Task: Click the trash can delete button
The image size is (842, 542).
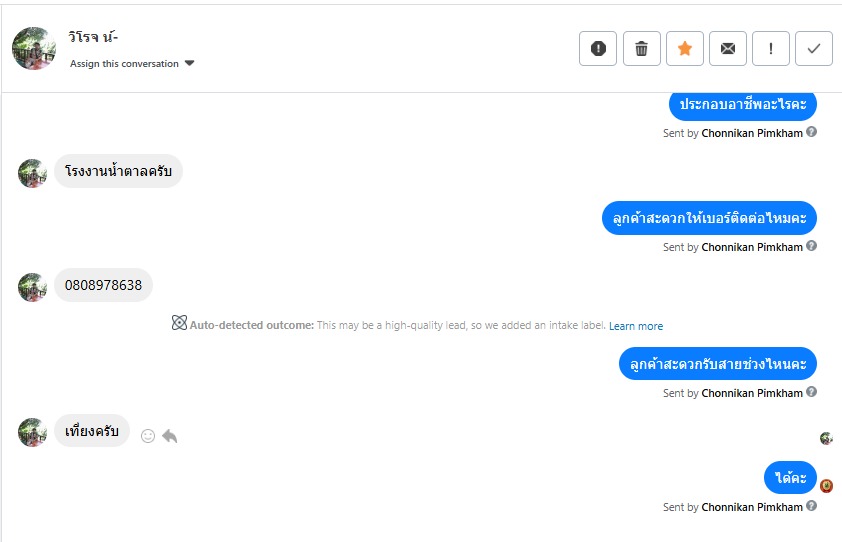Action: (642, 48)
